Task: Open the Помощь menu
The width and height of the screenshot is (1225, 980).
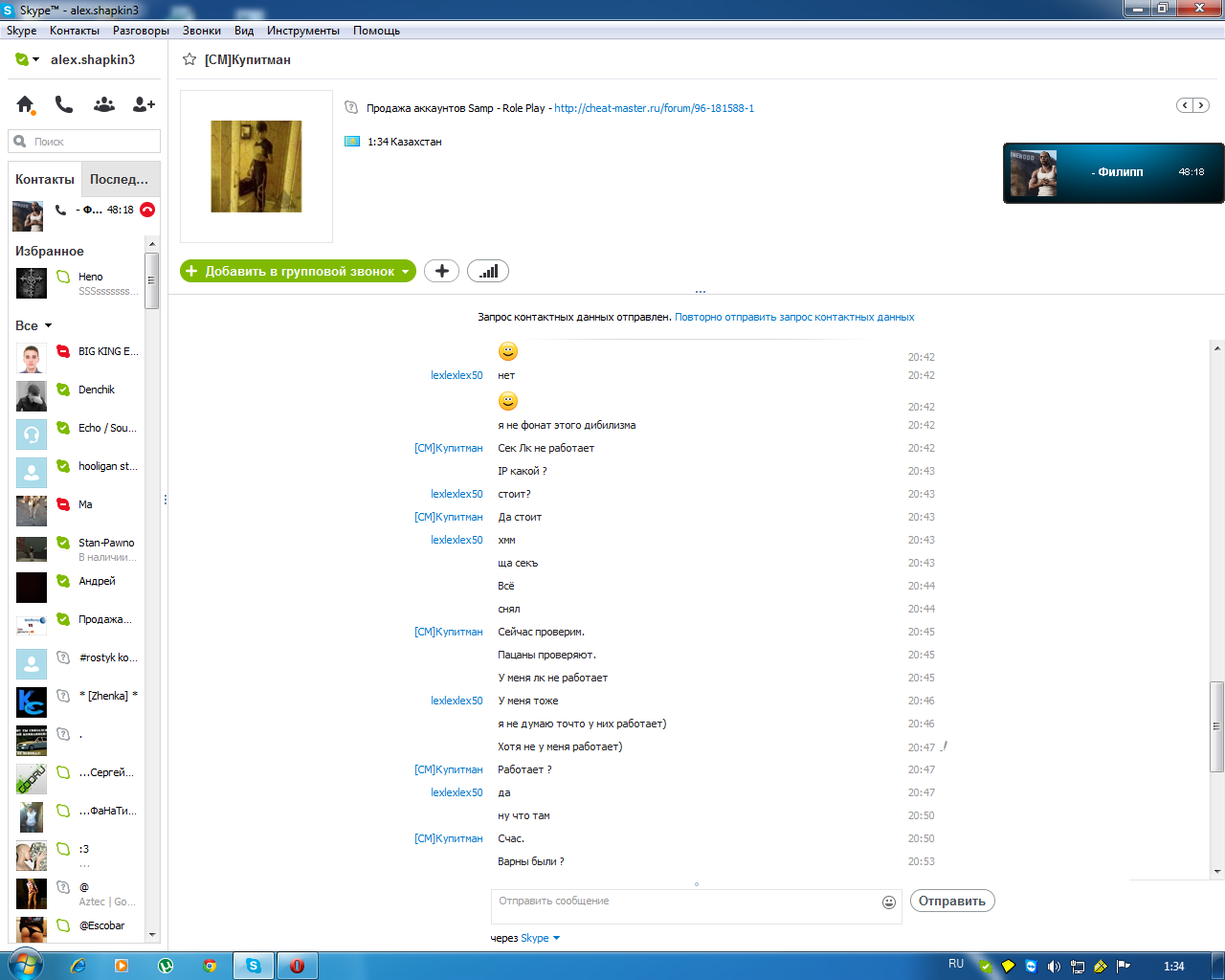Action: (x=376, y=31)
